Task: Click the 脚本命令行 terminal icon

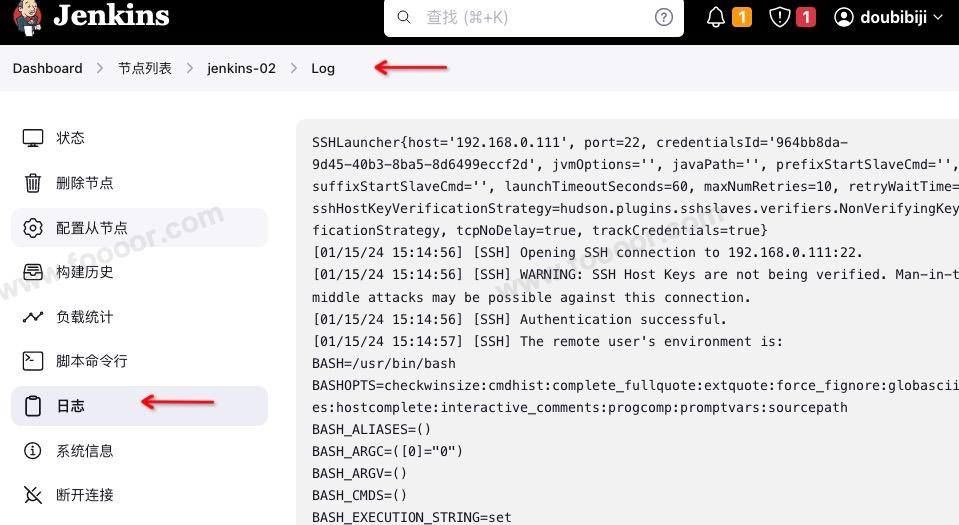Action: pyautogui.click(x=33, y=361)
